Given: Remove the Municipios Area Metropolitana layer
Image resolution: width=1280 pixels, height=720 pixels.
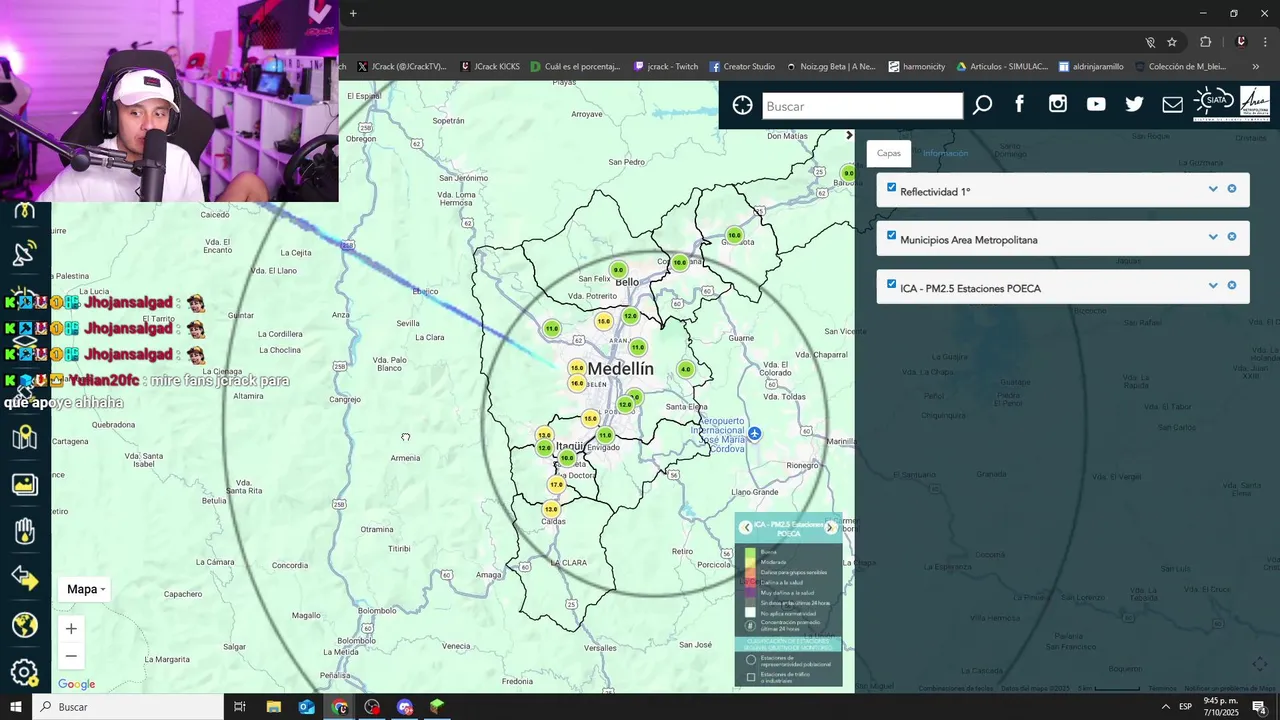Looking at the screenshot, I should click(1232, 237).
